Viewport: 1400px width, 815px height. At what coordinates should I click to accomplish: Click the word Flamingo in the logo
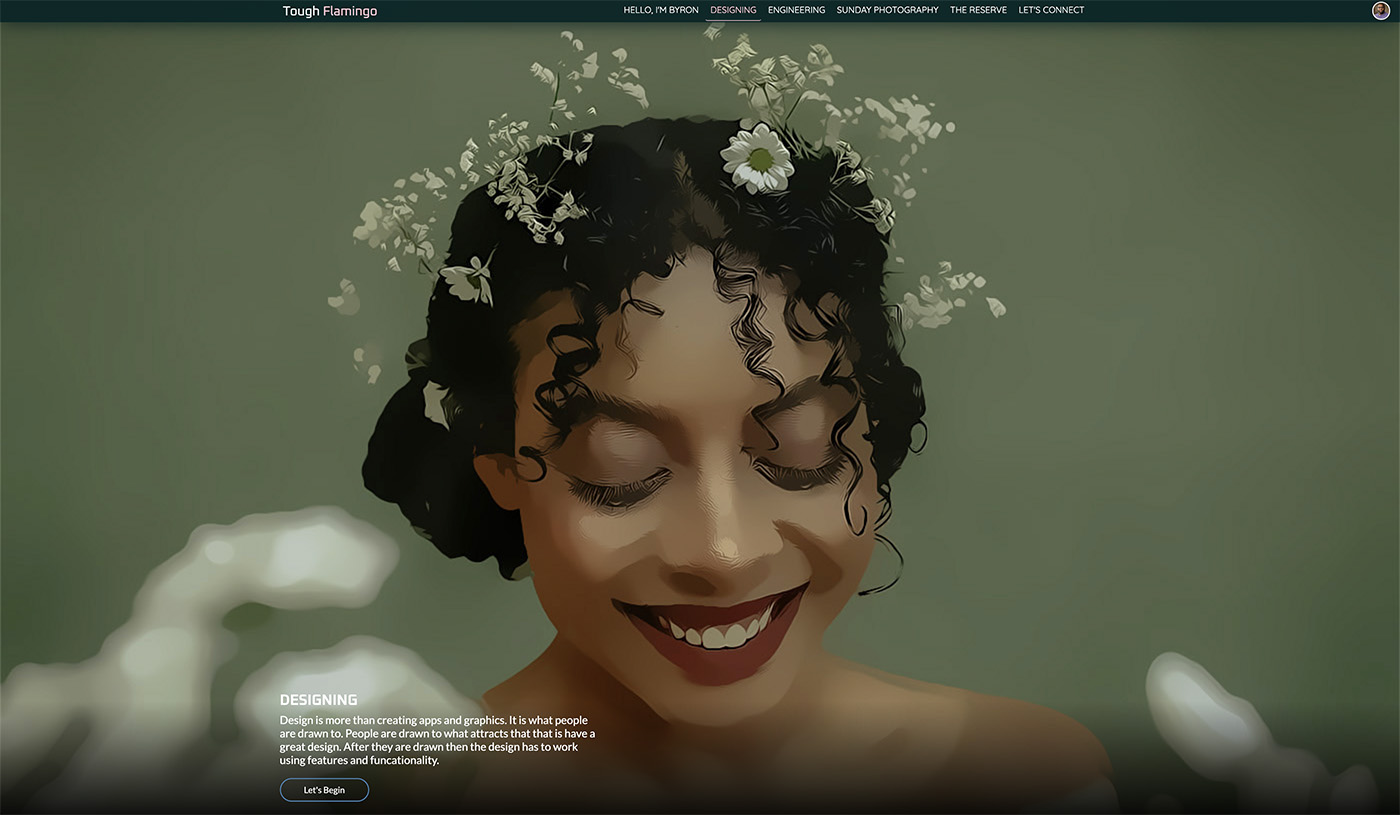click(x=350, y=11)
